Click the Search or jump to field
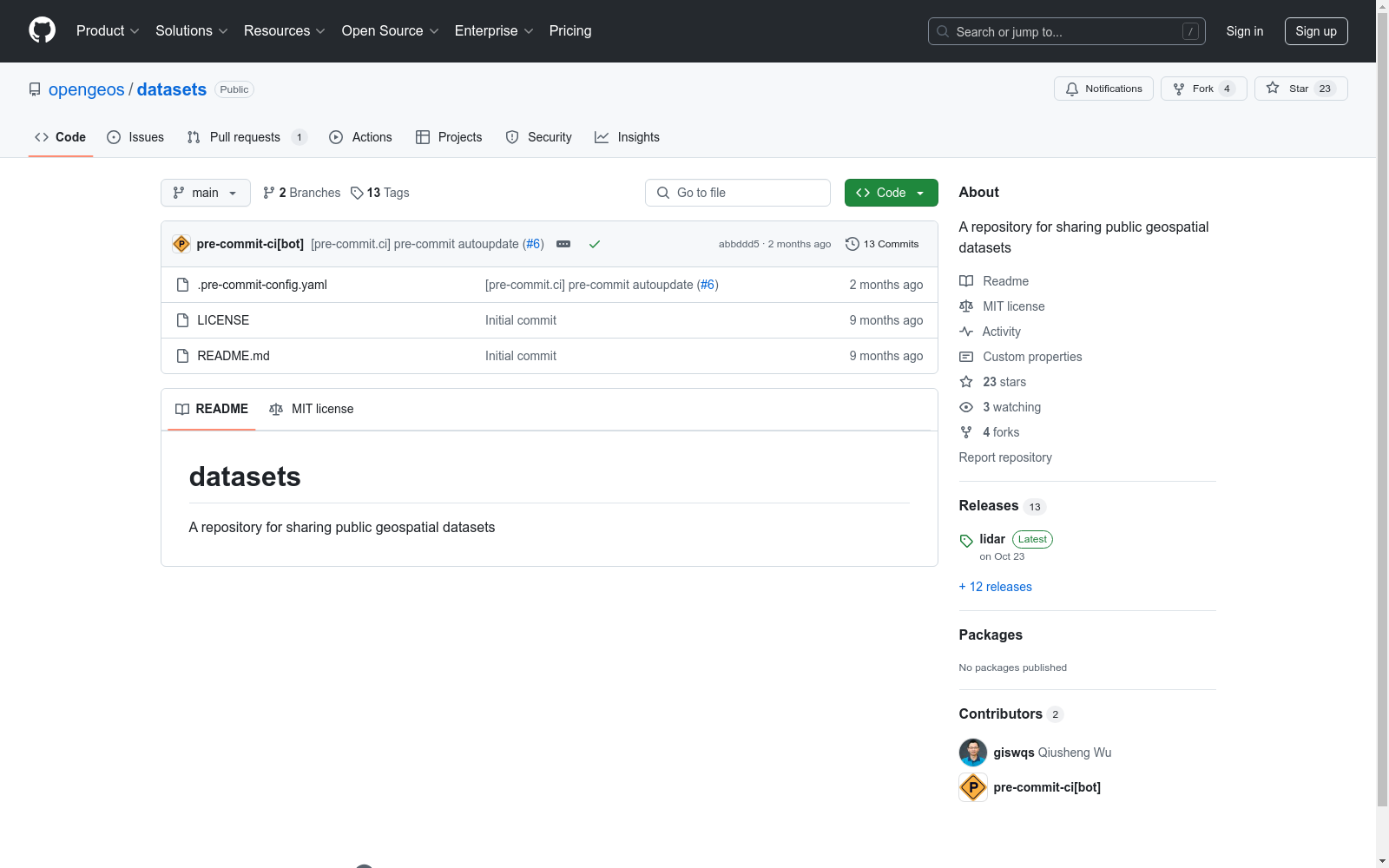1389x868 pixels. pos(1067,31)
